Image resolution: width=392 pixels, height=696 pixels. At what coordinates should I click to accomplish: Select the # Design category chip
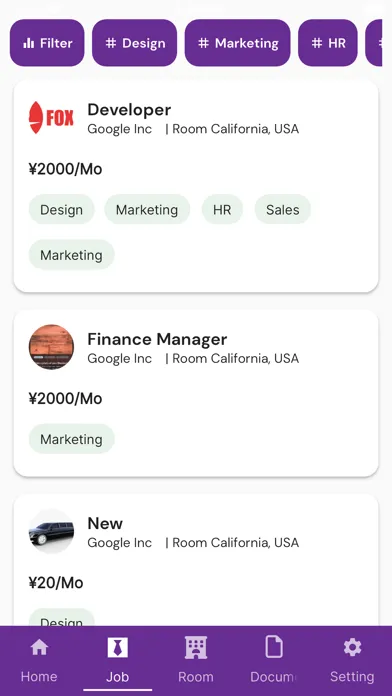coord(135,43)
